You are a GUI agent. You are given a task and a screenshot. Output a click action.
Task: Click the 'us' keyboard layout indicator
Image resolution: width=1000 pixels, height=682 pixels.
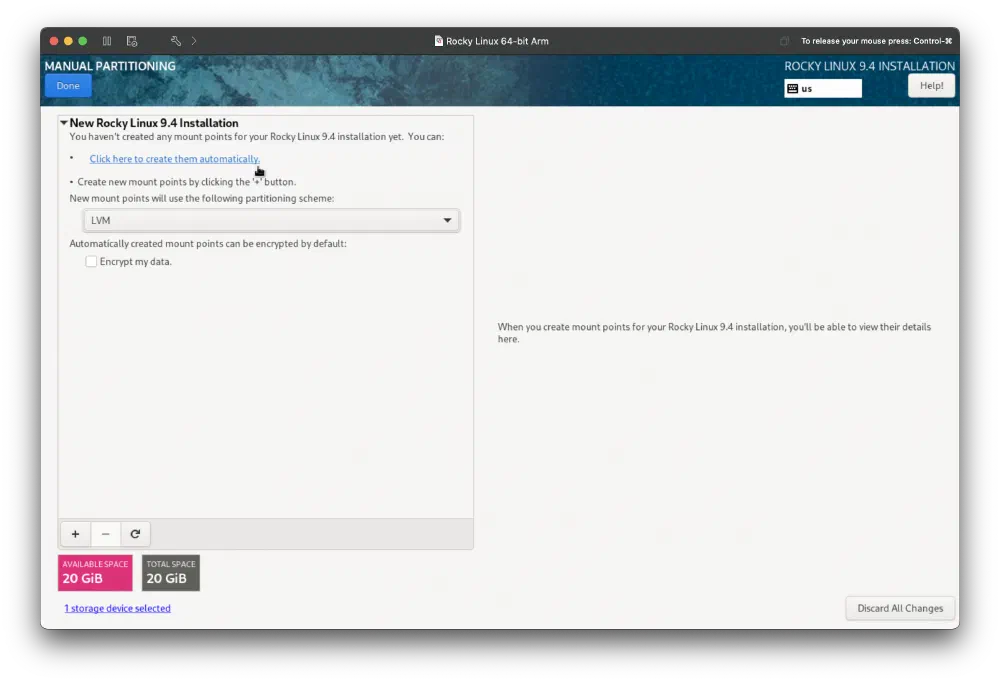click(822, 88)
